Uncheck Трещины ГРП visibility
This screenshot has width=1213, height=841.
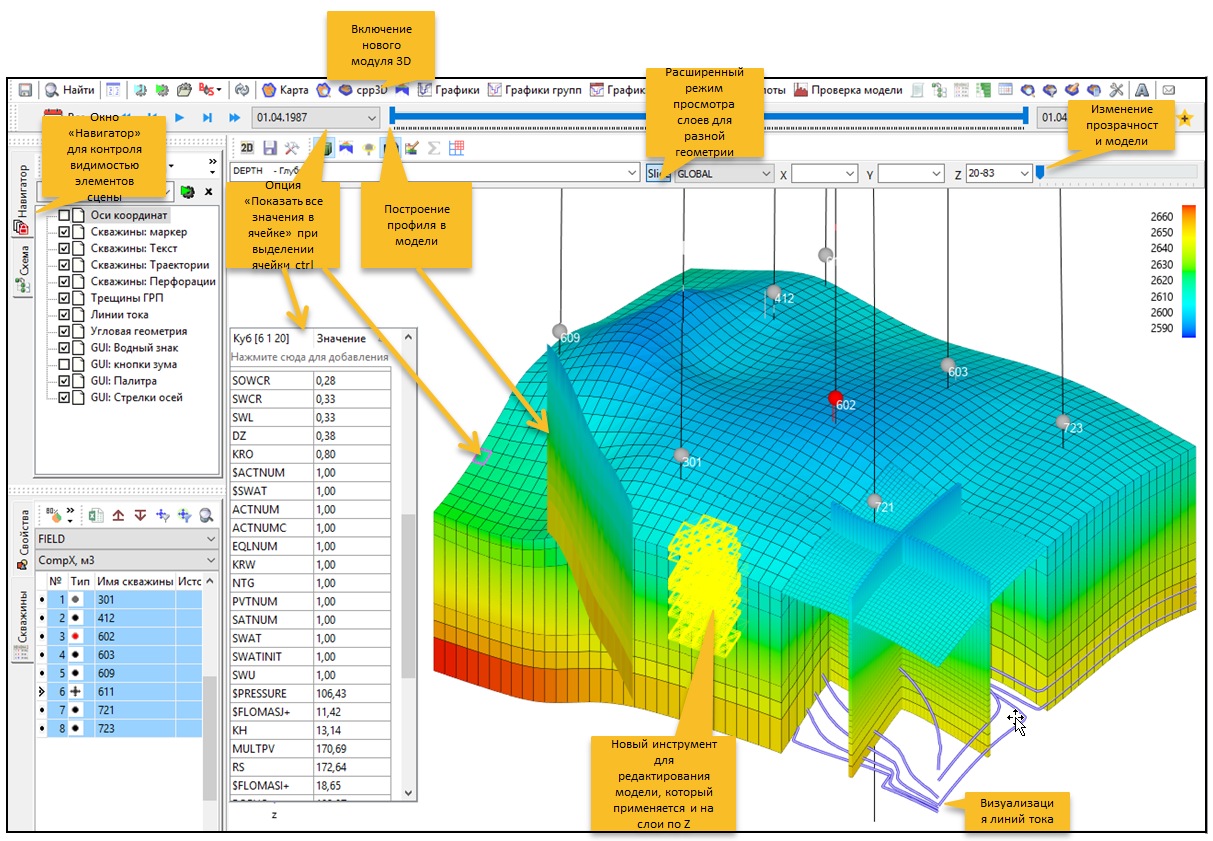click(x=64, y=298)
